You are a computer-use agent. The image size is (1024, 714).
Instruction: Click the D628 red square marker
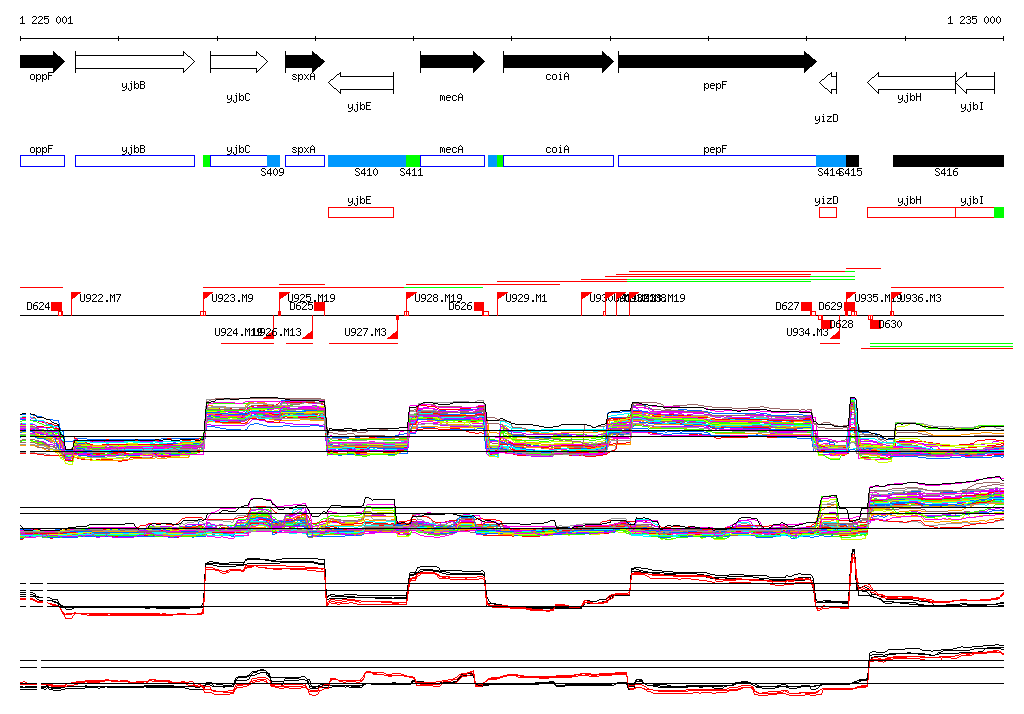click(826, 324)
